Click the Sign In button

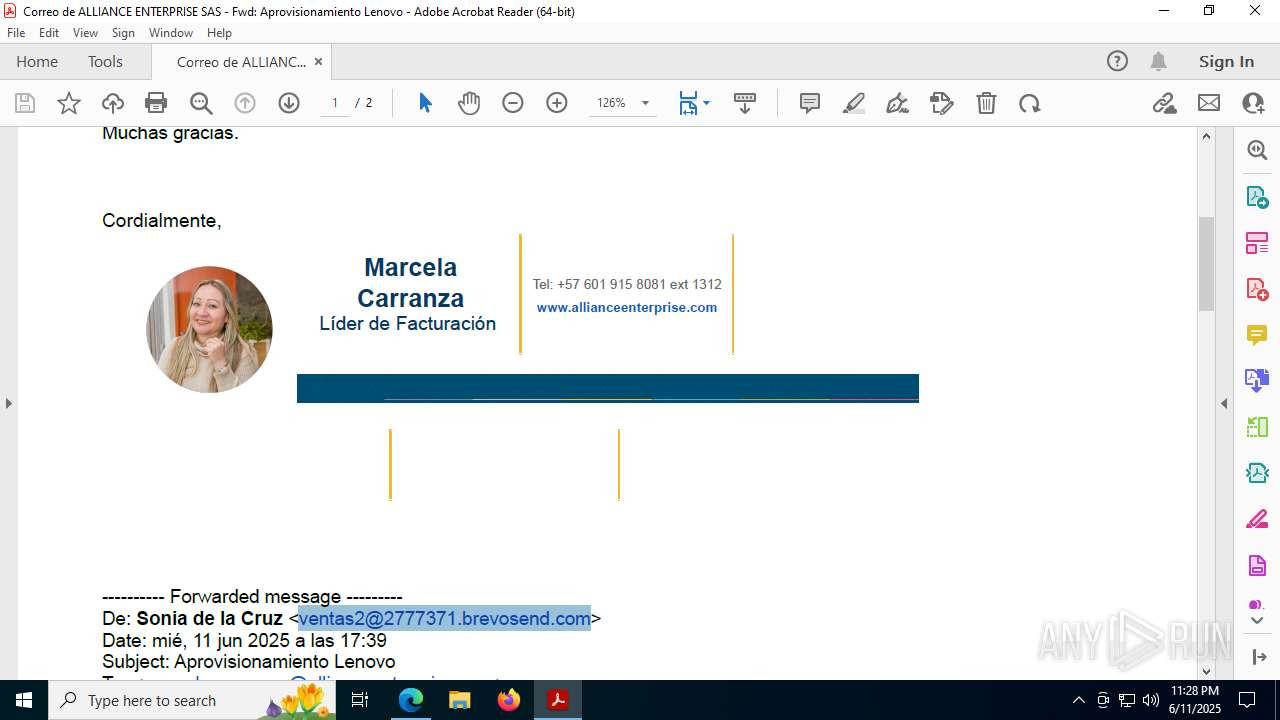pos(1226,61)
